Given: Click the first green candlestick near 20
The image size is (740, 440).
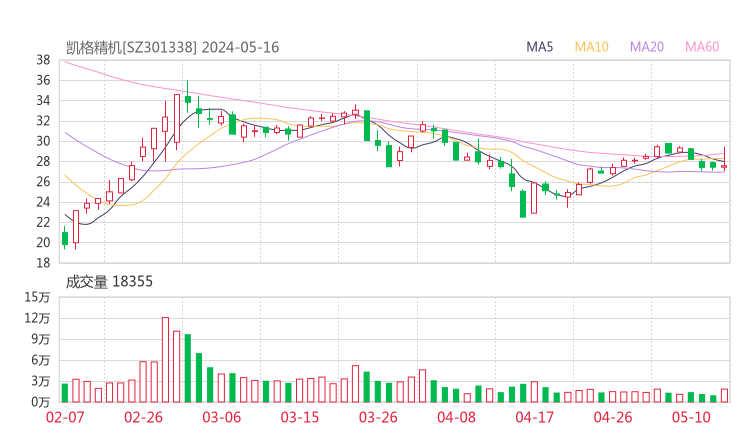Looking at the screenshot, I should coord(65,238).
